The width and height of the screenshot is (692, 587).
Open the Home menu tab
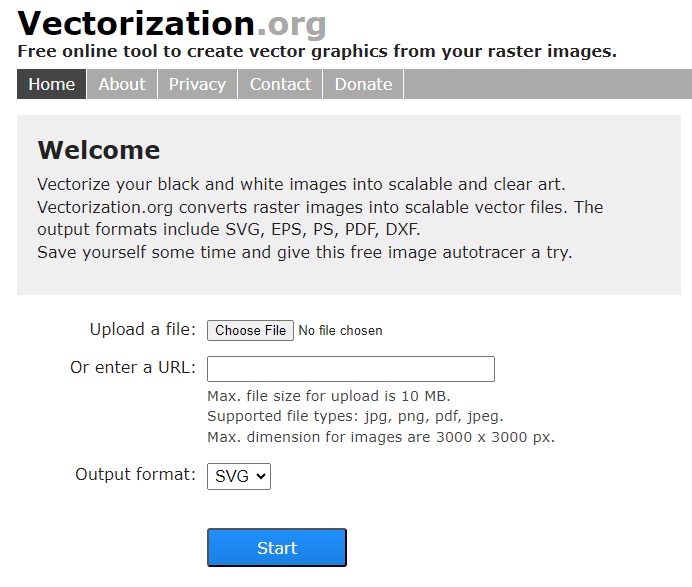[x=52, y=84]
